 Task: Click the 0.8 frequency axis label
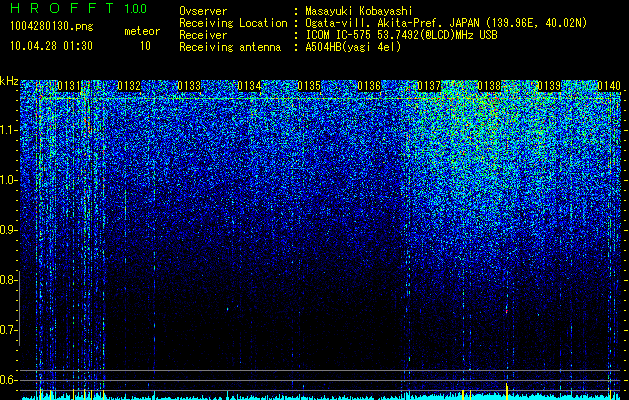8,280
